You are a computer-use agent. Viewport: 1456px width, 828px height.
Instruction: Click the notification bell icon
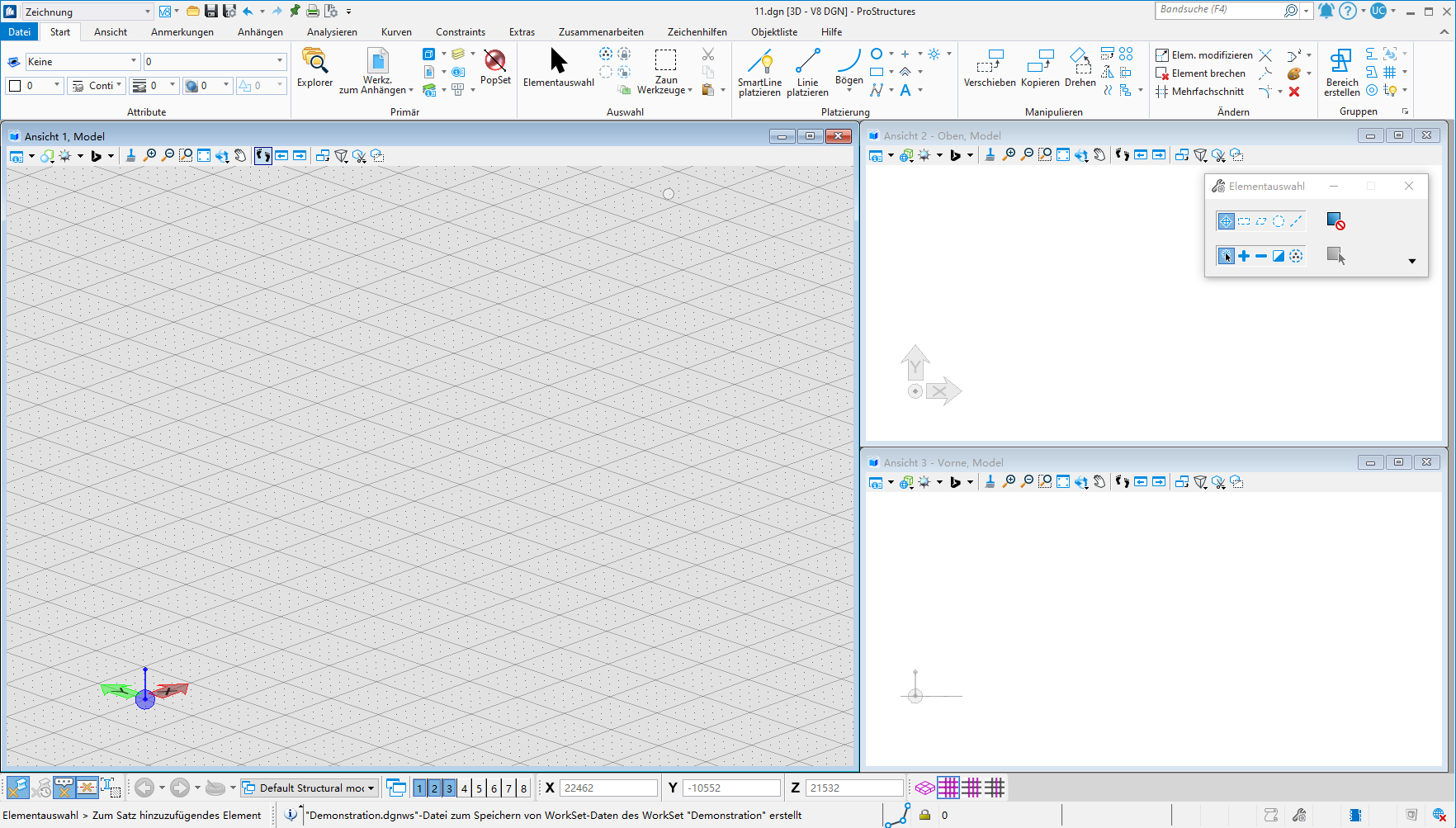(1326, 11)
